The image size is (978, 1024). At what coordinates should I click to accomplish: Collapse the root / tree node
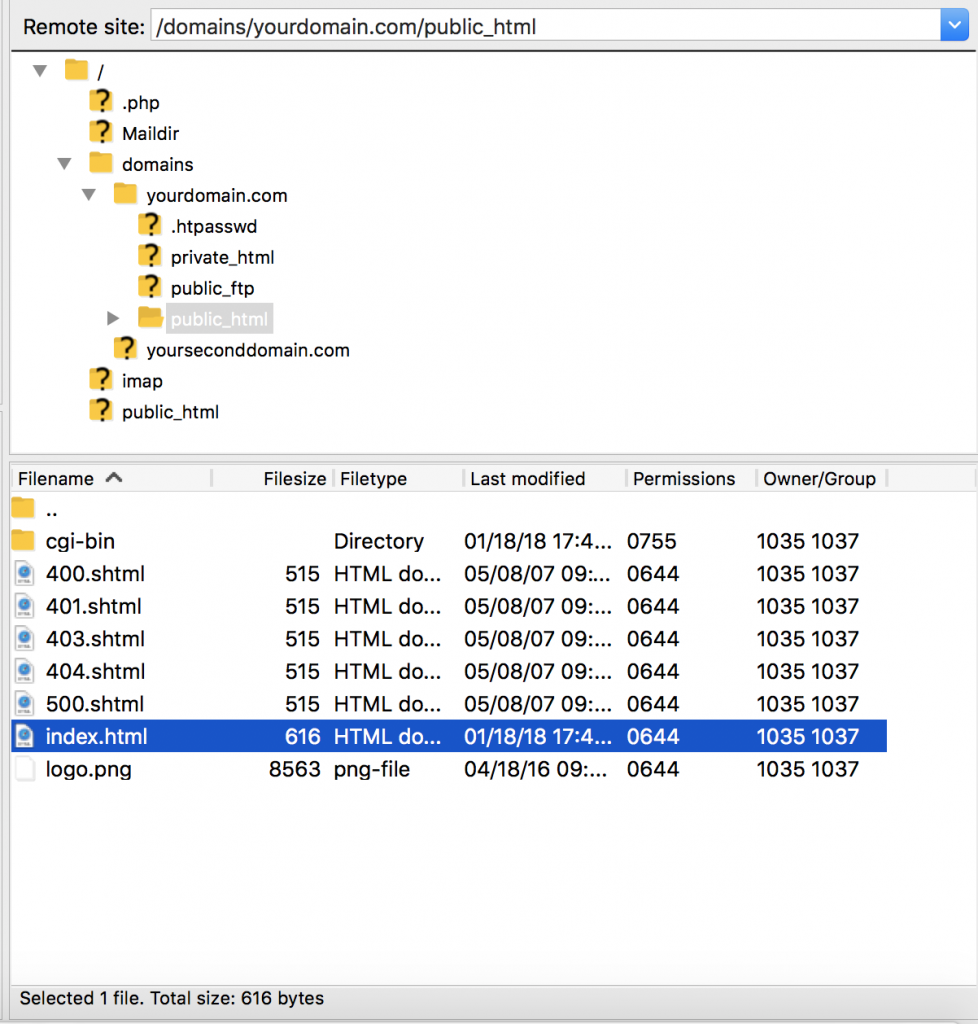40,71
